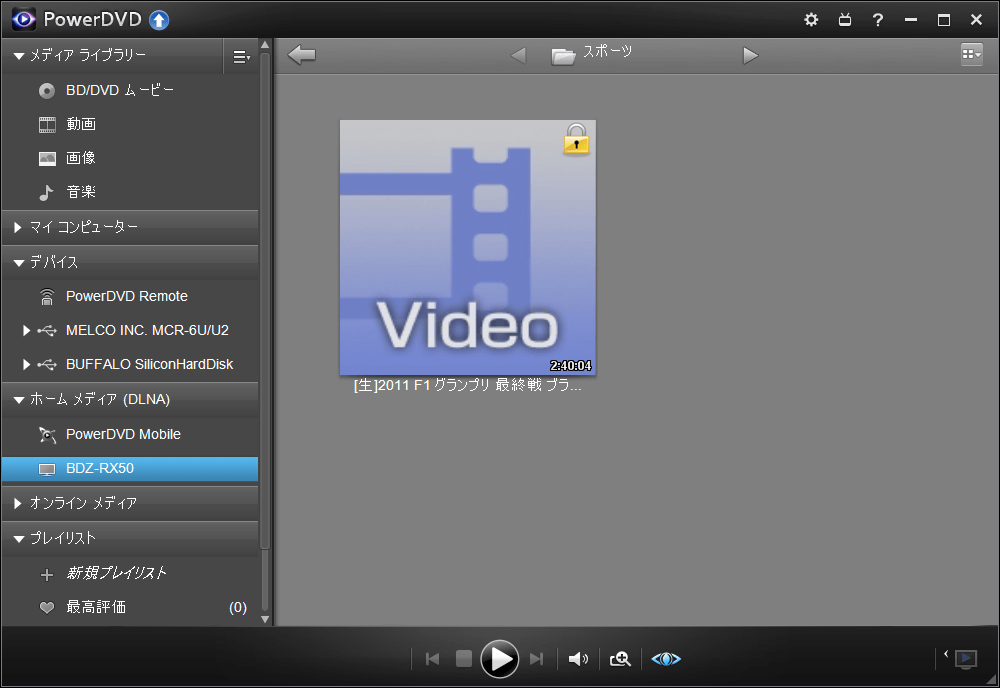Select BD/DVD ムービー in library

130,91
